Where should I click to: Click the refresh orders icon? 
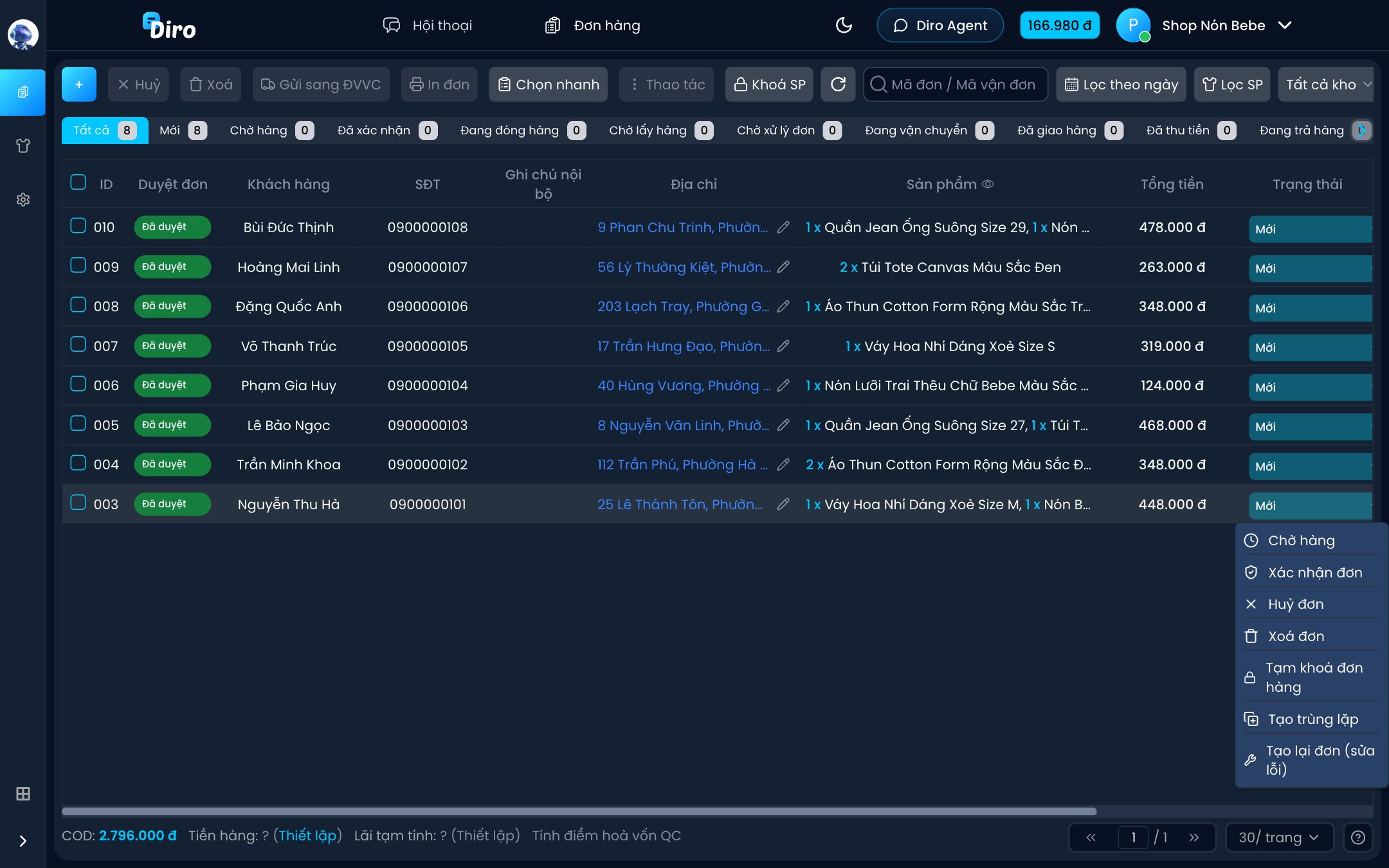(838, 84)
